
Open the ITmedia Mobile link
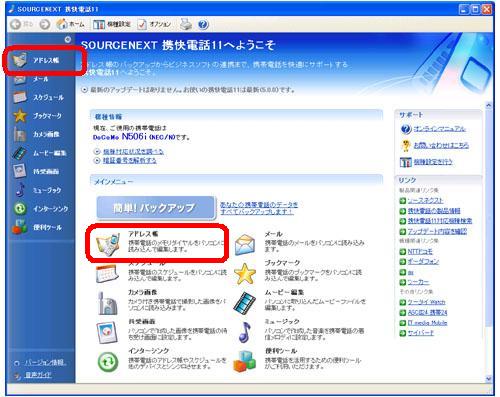pyautogui.click(x=427, y=323)
